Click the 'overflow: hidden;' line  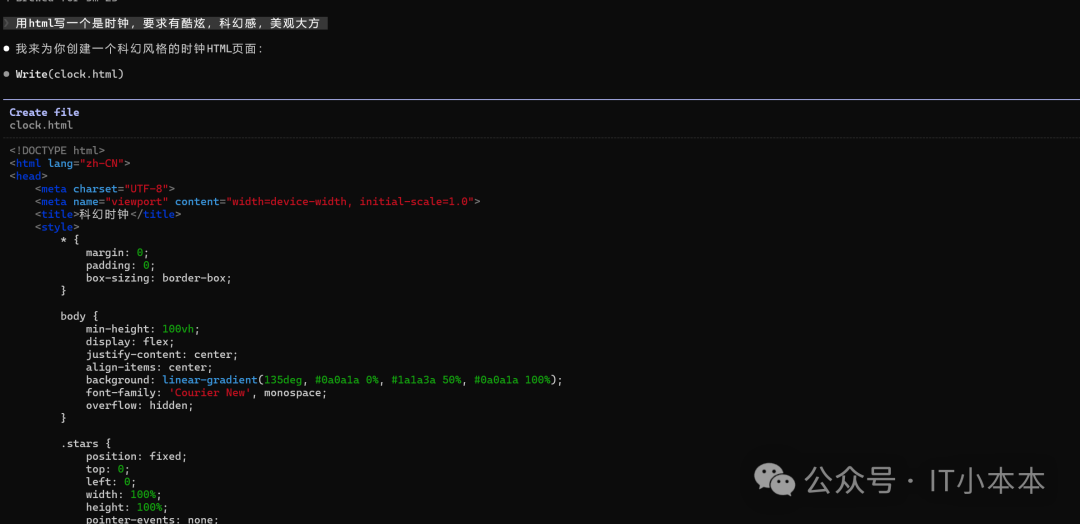140,406
